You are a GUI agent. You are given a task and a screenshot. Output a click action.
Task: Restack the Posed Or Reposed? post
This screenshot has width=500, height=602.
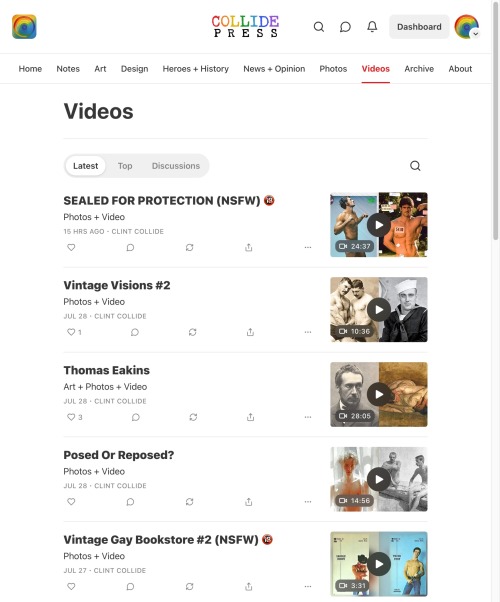point(189,502)
